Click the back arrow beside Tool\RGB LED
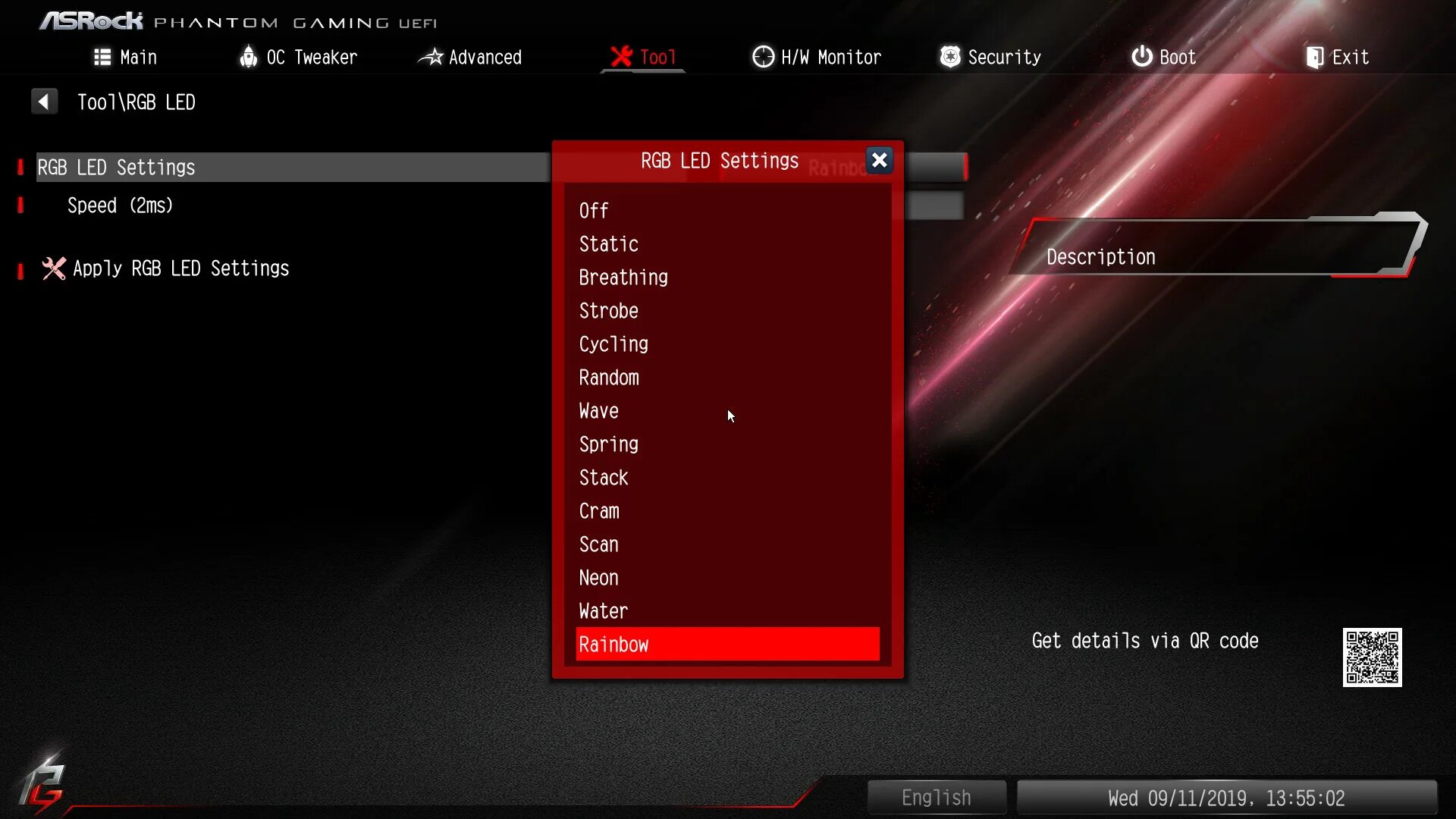The height and width of the screenshot is (819, 1456). click(44, 102)
